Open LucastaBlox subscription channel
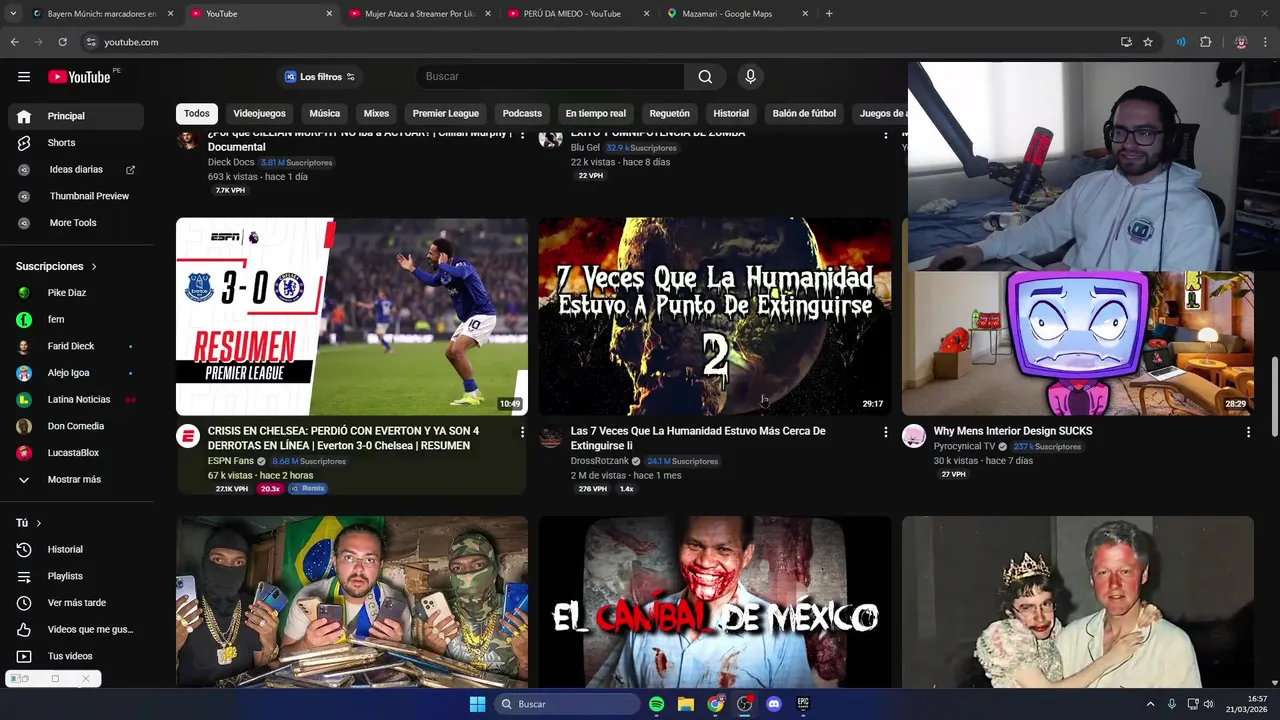This screenshot has height=720, width=1280. click(x=75, y=453)
